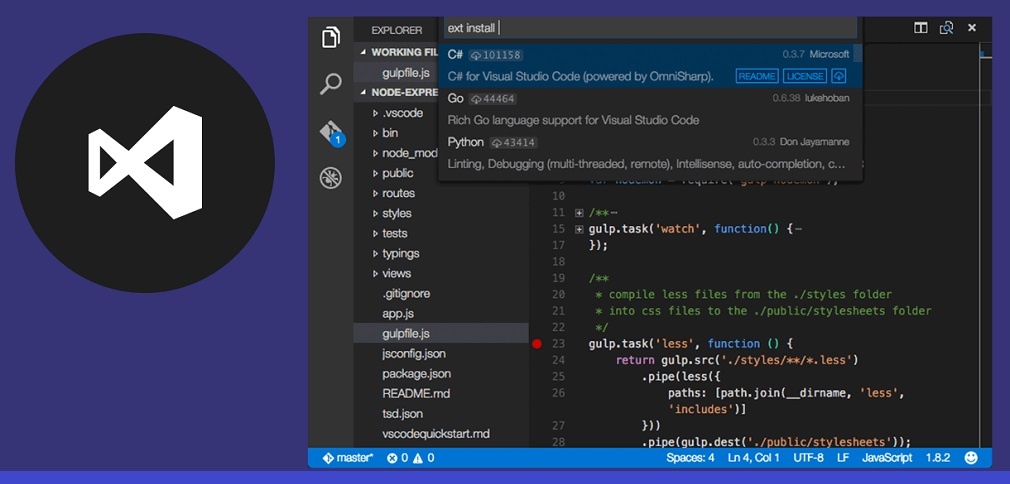1010x484 pixels.
Task: Expand the typings folder
Action: 376,253
